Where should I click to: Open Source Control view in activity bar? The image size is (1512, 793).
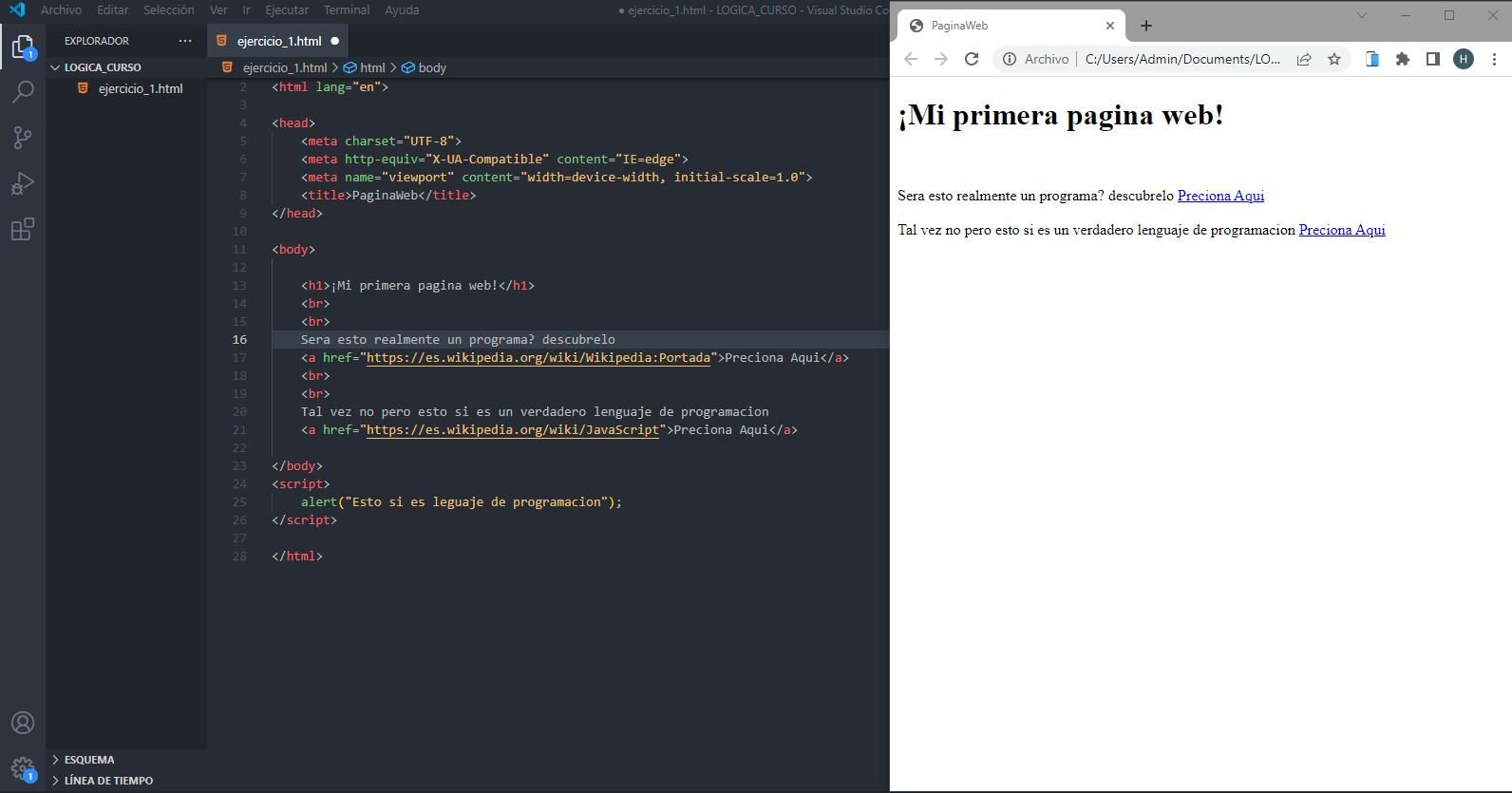[23, 138]
